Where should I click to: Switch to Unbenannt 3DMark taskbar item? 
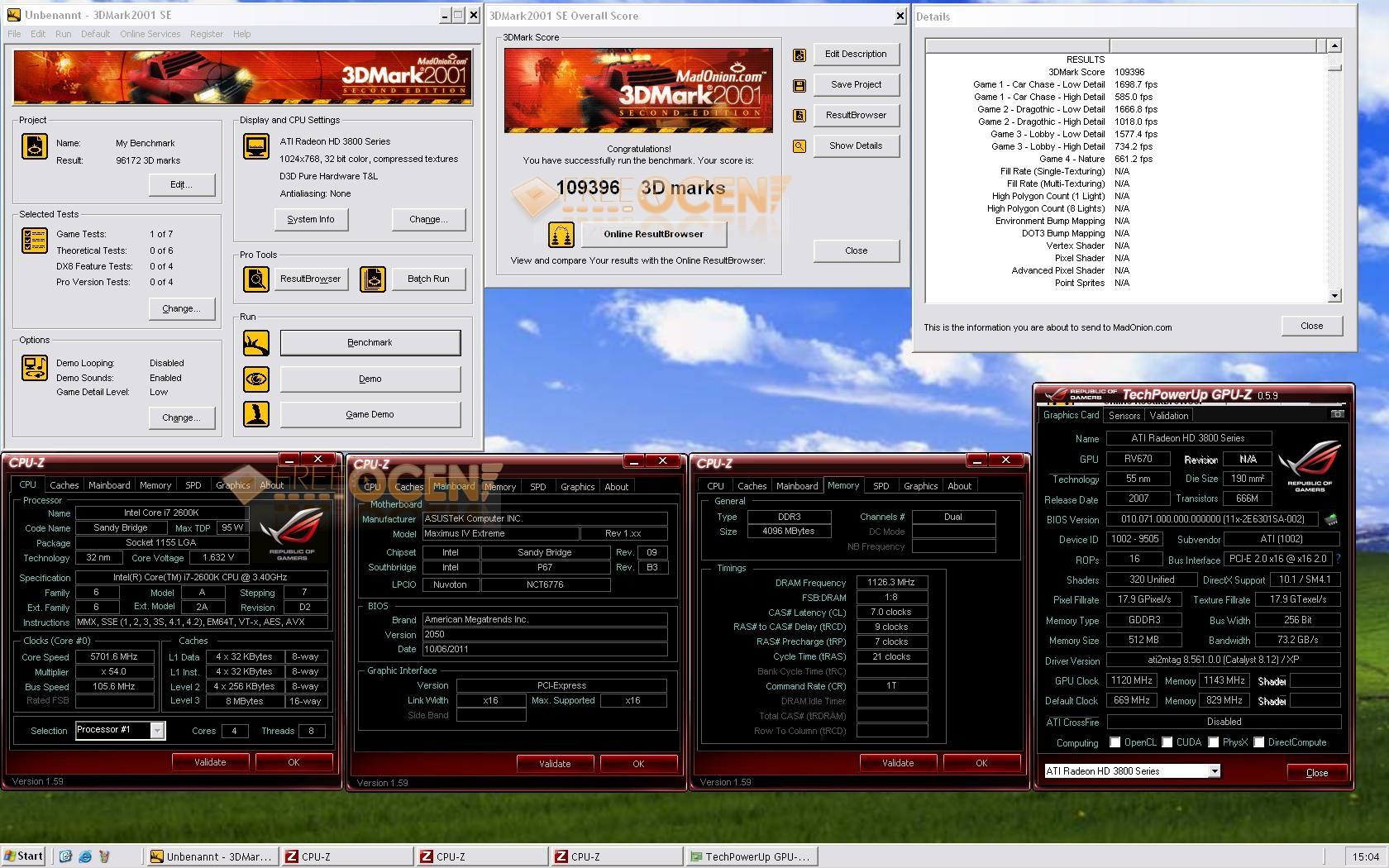click(212, 856)
